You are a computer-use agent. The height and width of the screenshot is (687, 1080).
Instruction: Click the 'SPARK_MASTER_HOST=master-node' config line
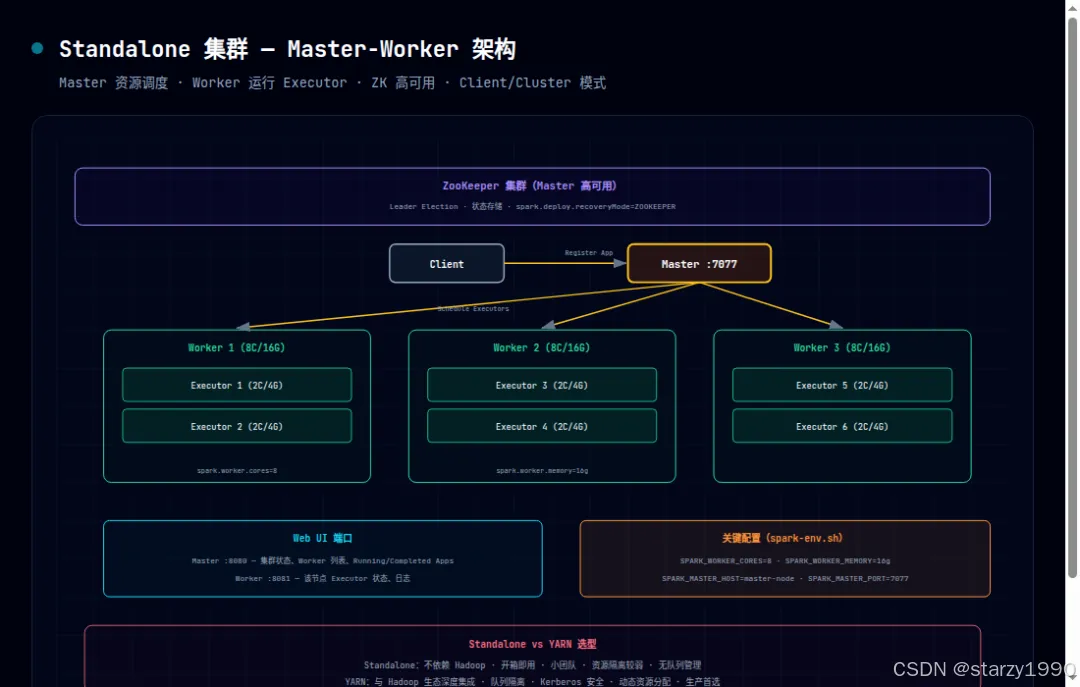(785, 579)
